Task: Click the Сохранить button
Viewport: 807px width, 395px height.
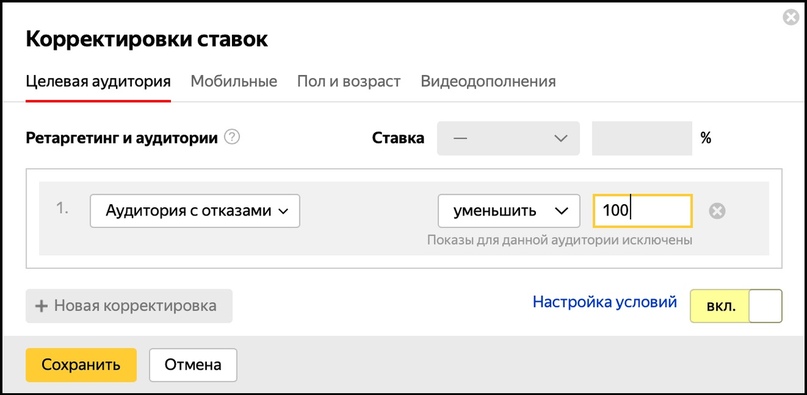Action: click(x=81, y=365)
